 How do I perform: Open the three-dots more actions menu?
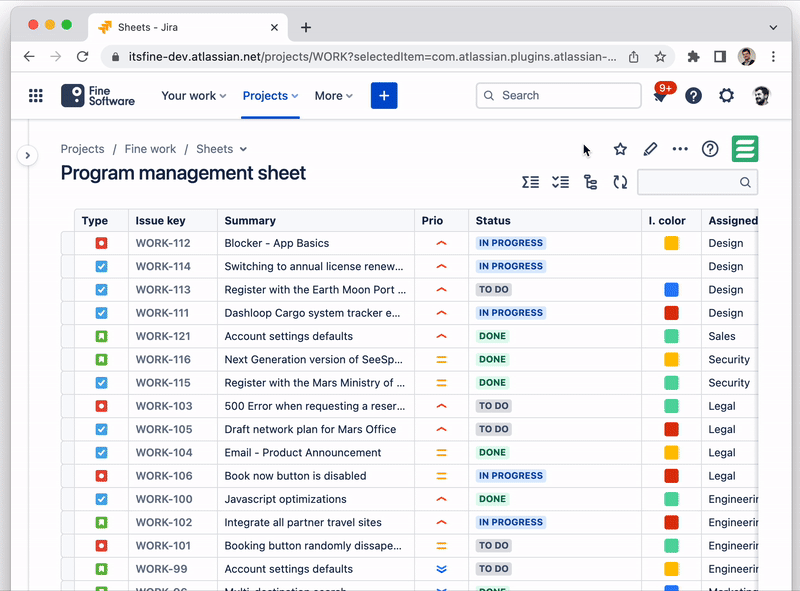pos(680,149)
